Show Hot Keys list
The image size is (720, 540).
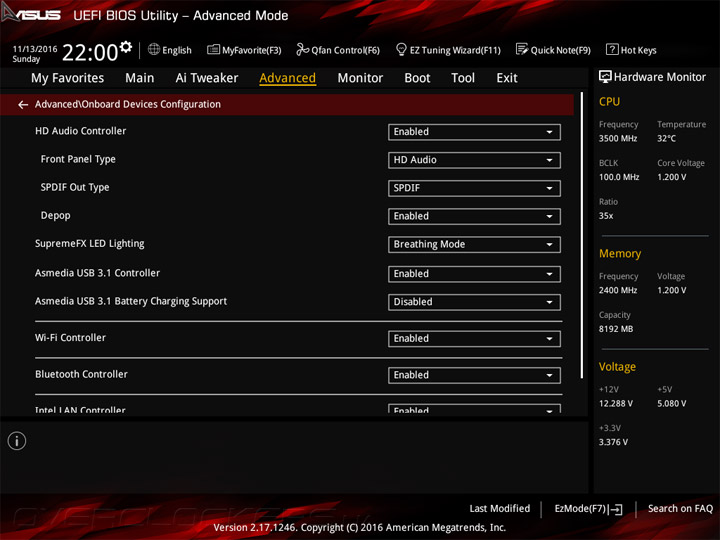pos(639,50)
